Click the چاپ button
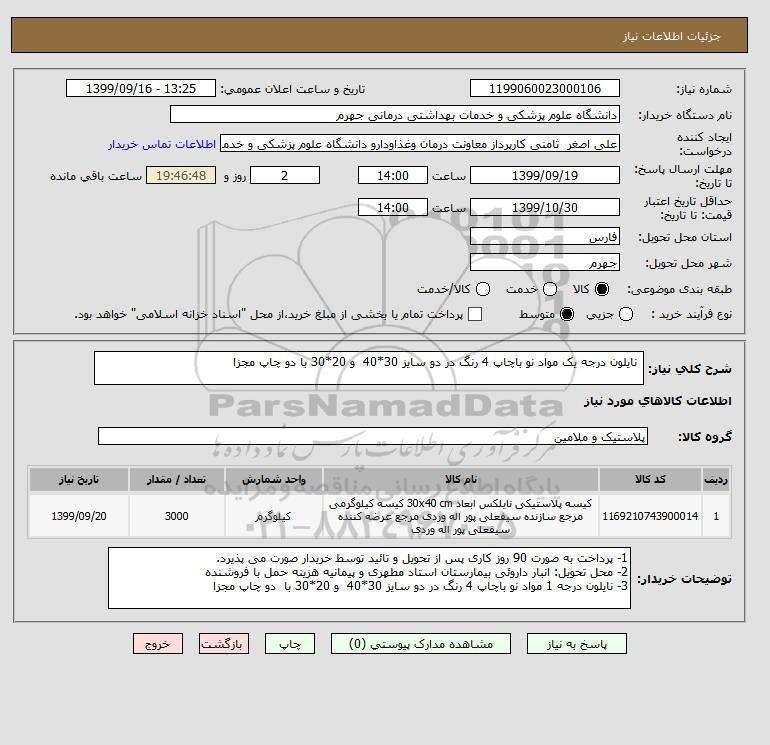The image size is (770, 745). (x=290, y=644)
